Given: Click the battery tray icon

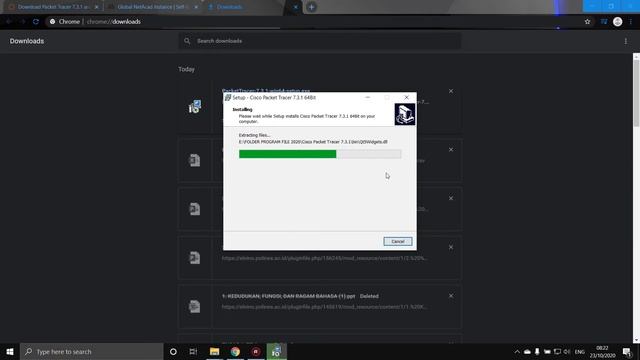Looking at the screenshot, I should pos(547,352).
